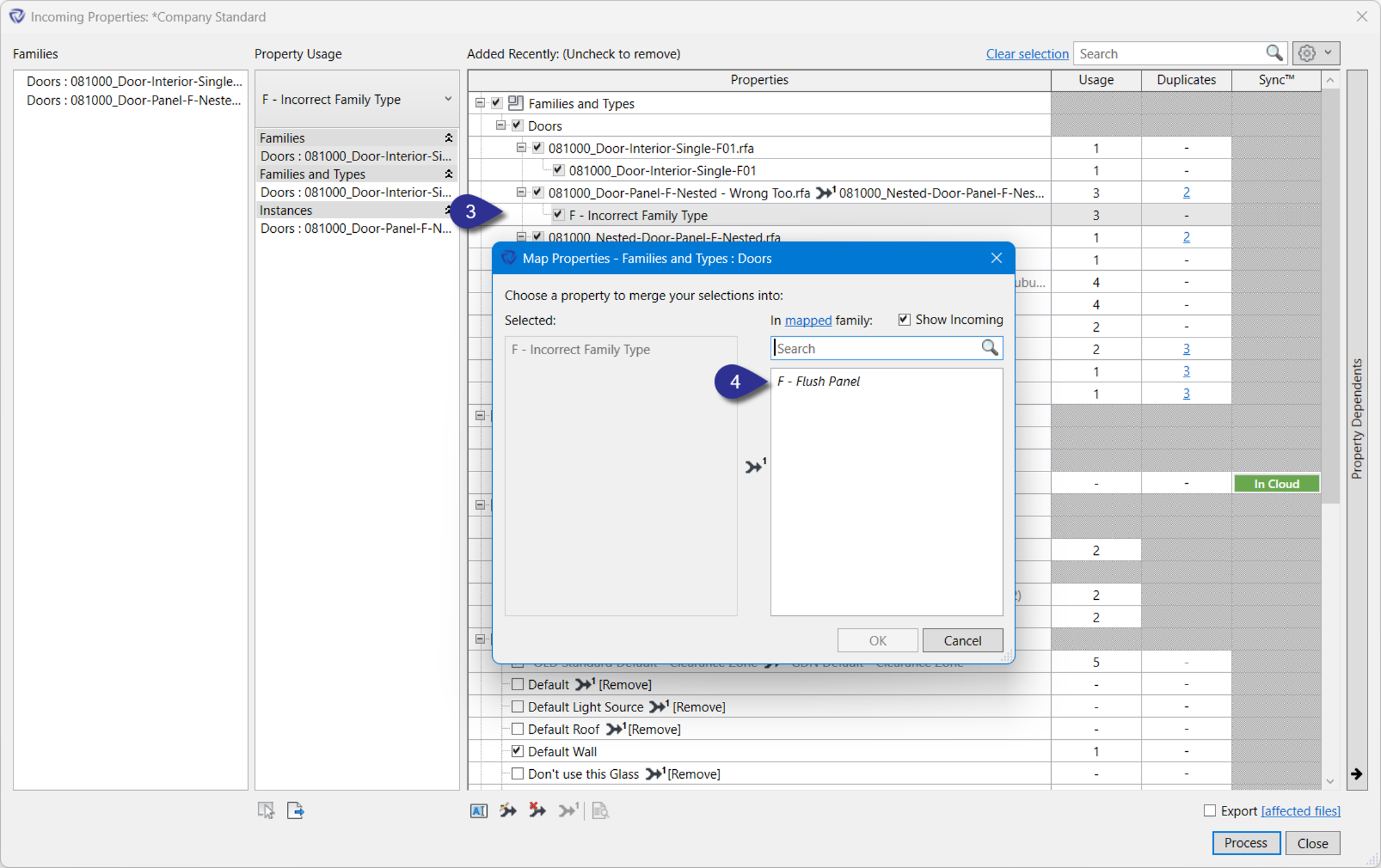The height and width of the screenshot is (868, 1381).
Task: Click the Clear selection link
Action: pyautogui.click(x=1027, y=54)
